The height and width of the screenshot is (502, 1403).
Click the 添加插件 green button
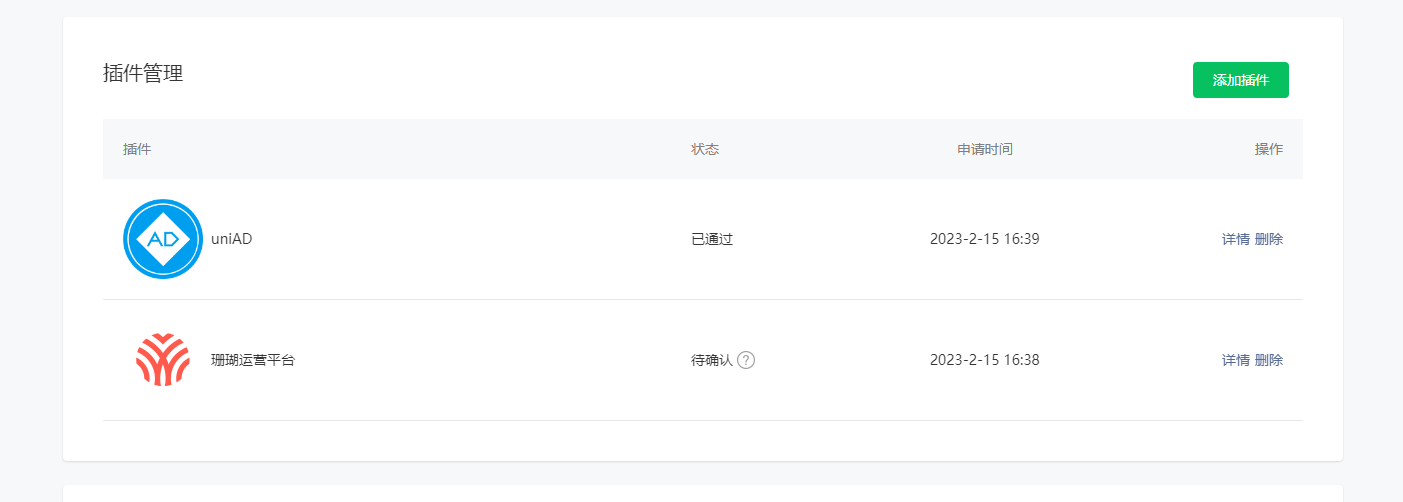click(1240, 80)
